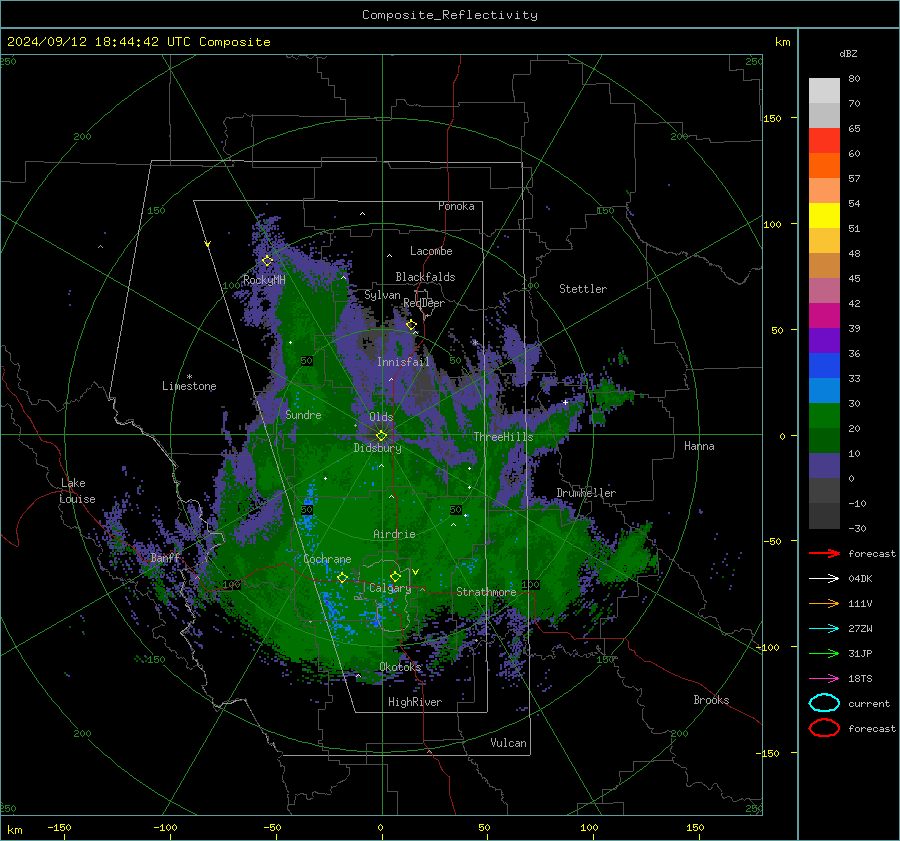The image size is (900, 841).
Task: Click the -150 tick on bottom axis
Action: coord(59,827)
